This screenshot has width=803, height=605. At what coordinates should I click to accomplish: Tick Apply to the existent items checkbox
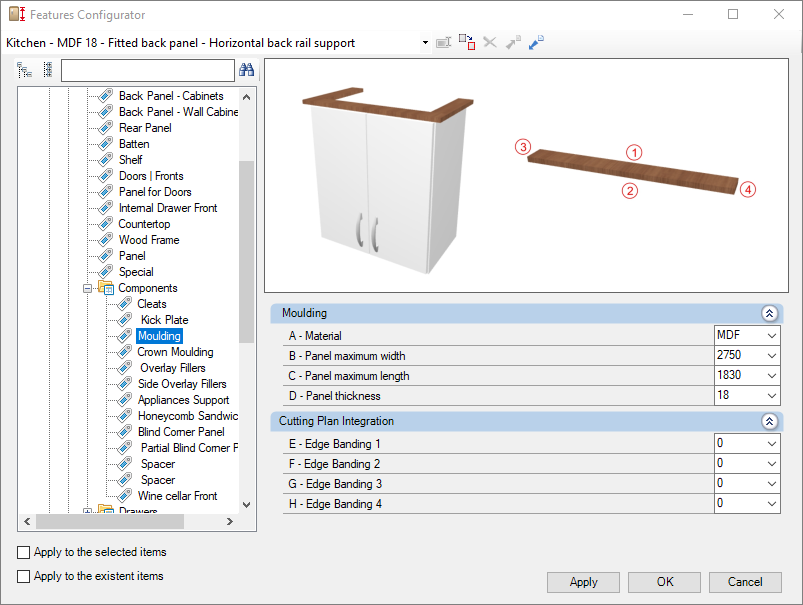pos(24,576)
